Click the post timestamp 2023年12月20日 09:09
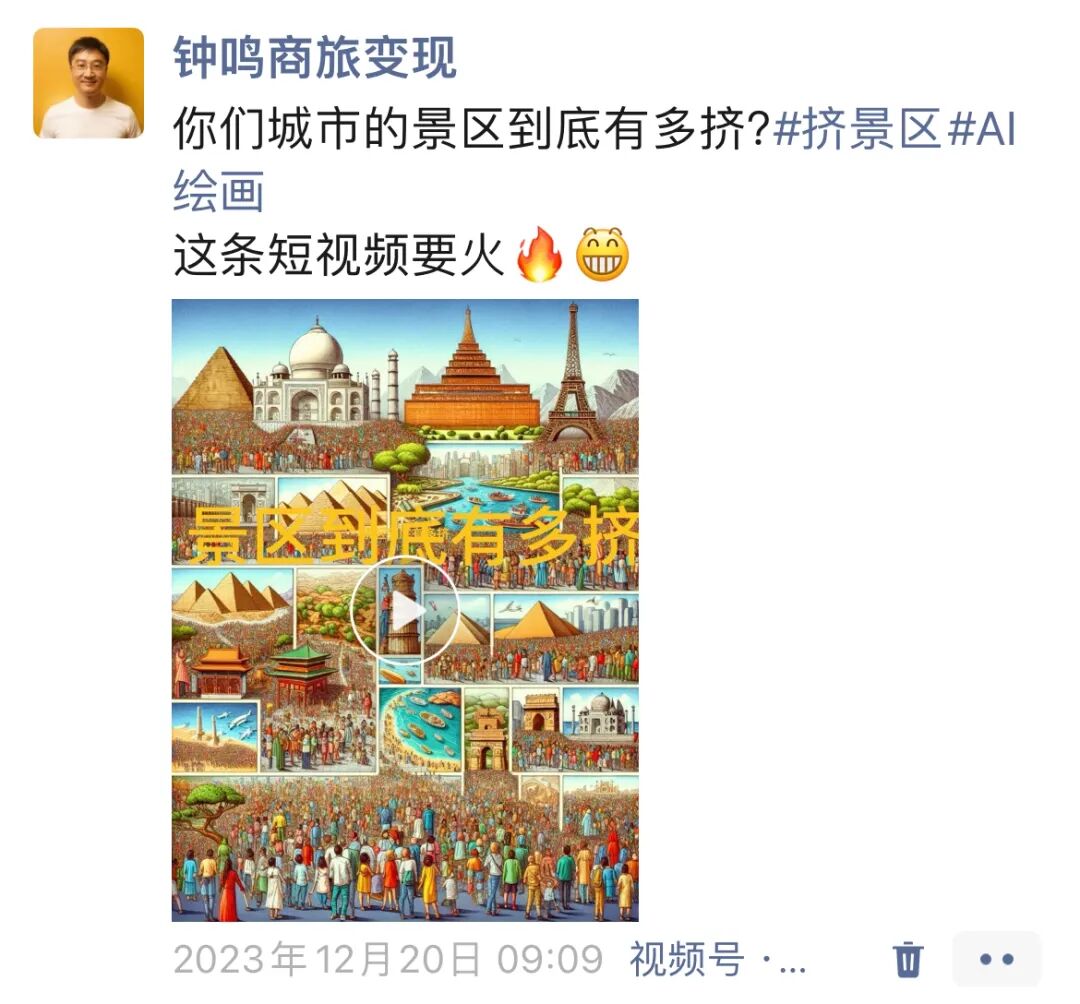 pyautogui.click(x=388, y=959)
